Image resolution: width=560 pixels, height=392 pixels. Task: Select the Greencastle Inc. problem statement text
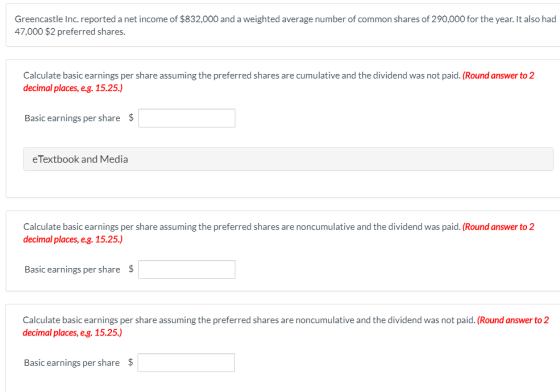285,25
